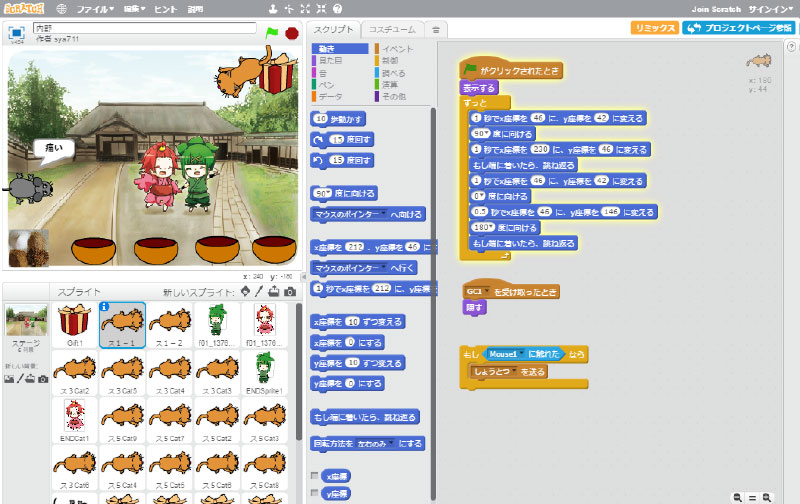This screenshot has width=800, height=504.
Task: Select the Gift1 sprite thumbnail
Action: click(x=74, y=325)
